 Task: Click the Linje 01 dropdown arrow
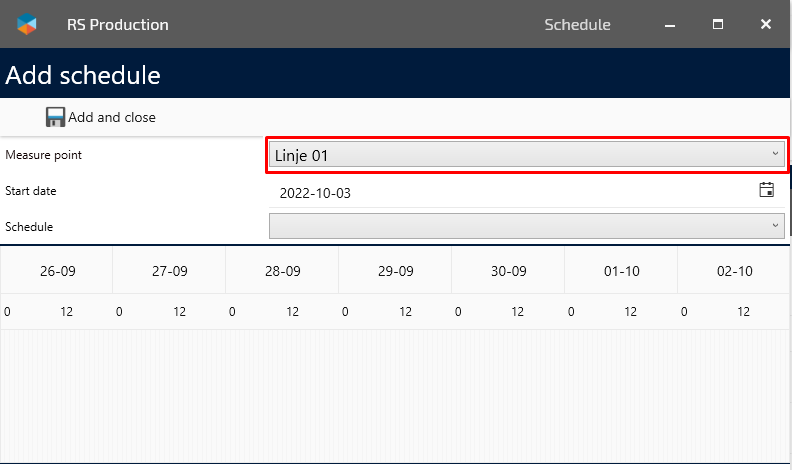[775, 154]
